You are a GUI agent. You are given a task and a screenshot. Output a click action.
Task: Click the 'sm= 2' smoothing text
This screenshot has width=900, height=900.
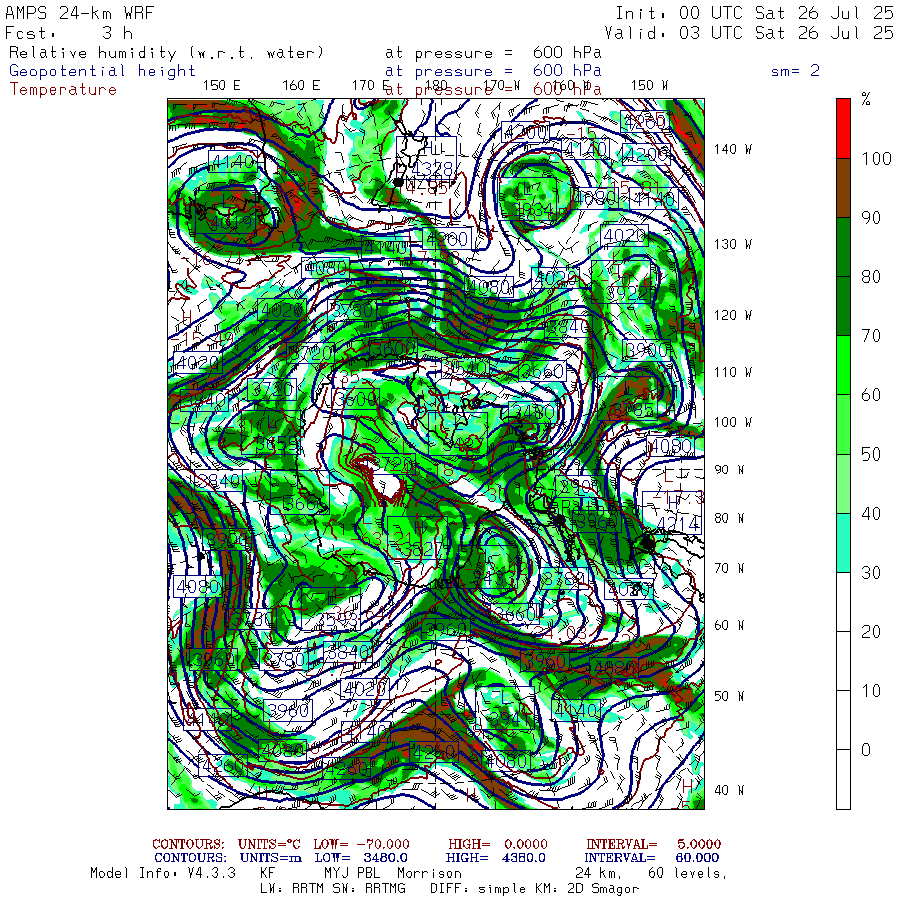point(796,71)
